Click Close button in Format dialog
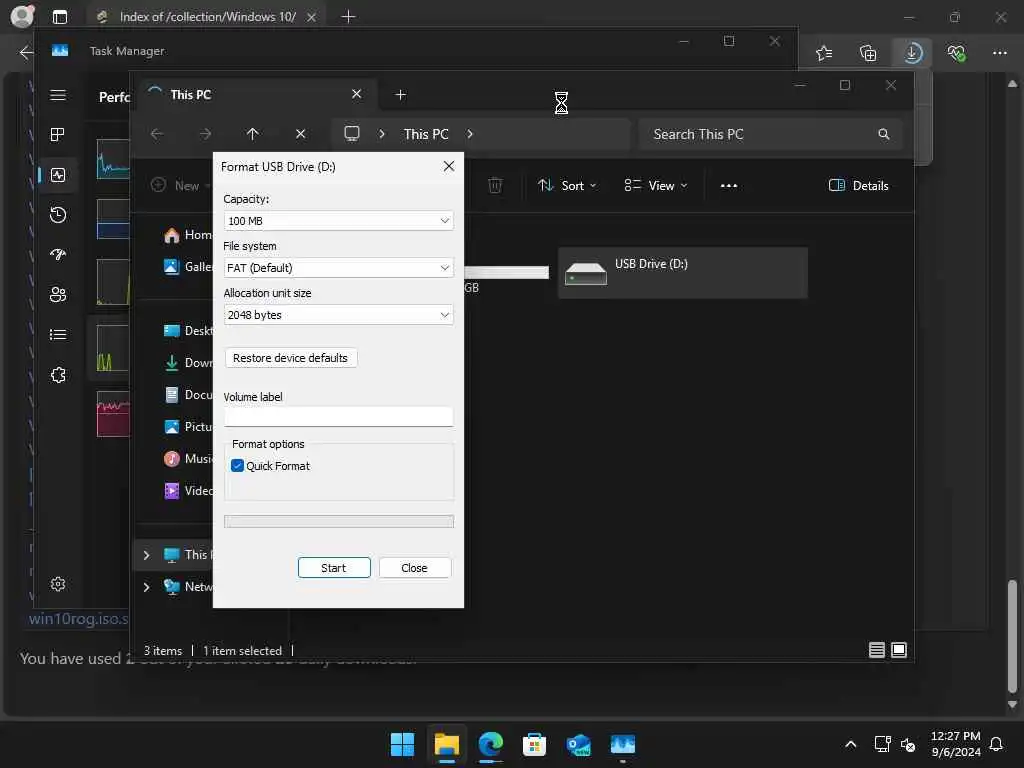Viewport: 1024px width, 768px height. (x=415, y=568)
